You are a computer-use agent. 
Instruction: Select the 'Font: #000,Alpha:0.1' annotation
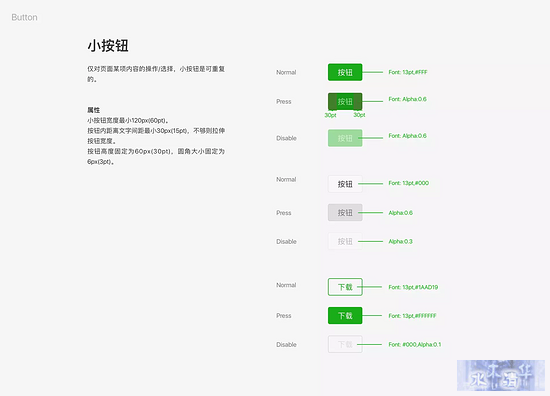pyautogui.click(x=415, y=344)
